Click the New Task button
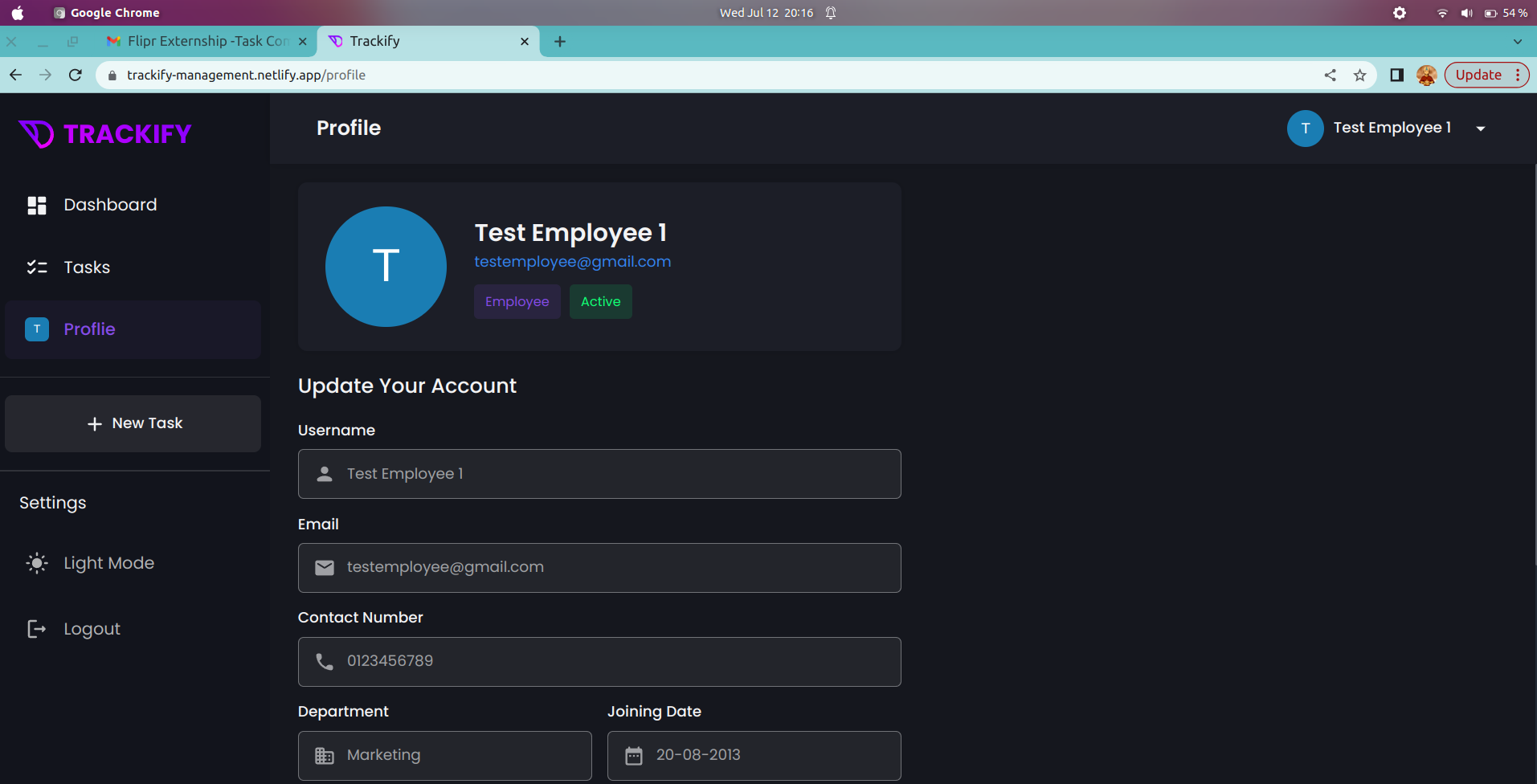 click(133, 423)
